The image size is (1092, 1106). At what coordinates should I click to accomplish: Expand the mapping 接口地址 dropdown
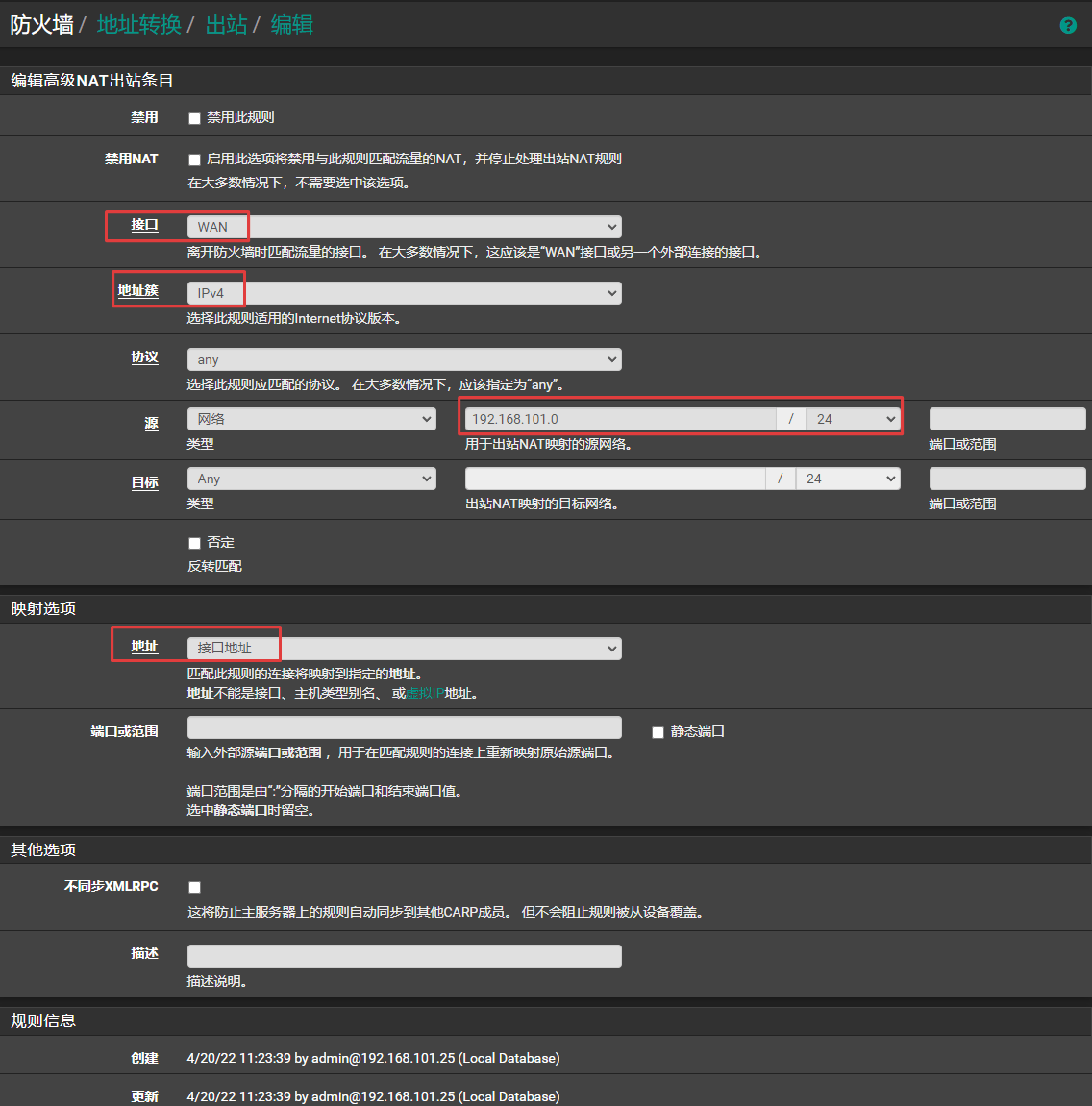point(404,649)
